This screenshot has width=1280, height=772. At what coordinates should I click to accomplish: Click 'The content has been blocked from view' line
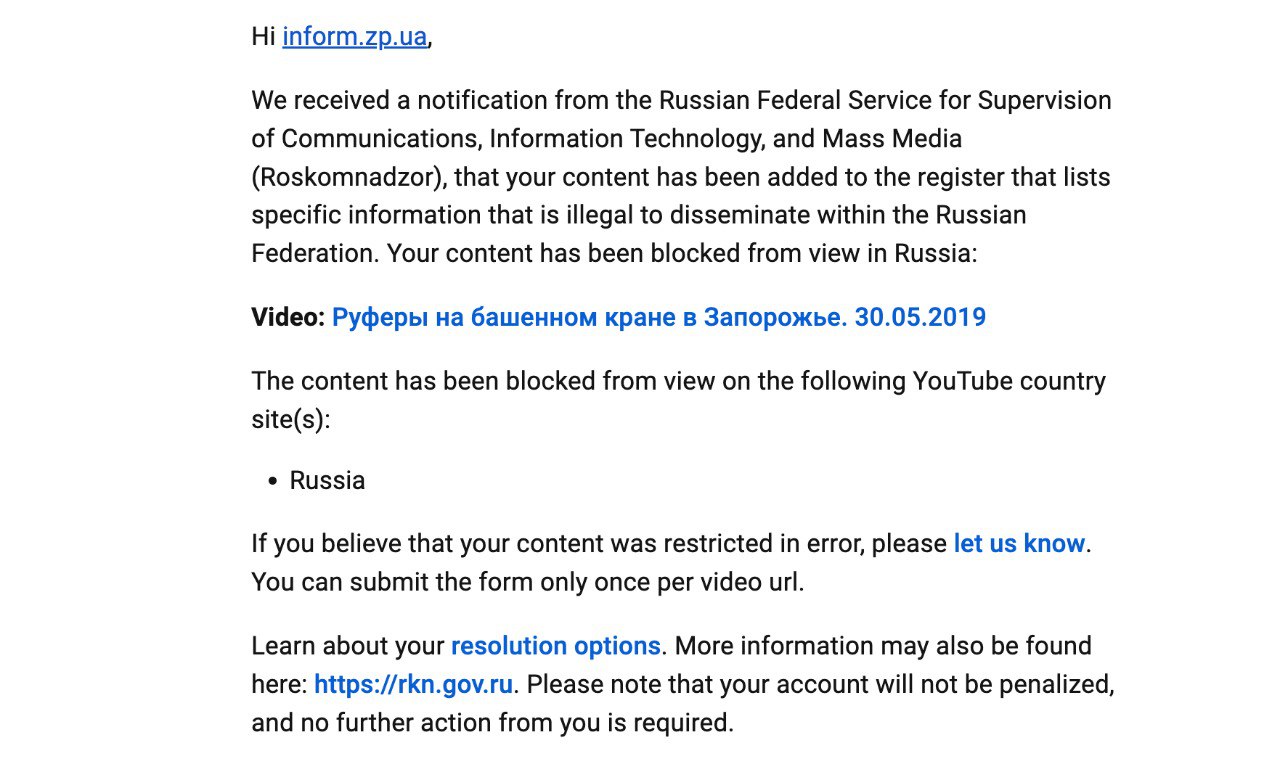pyautogui.click(x=678, y=382)
